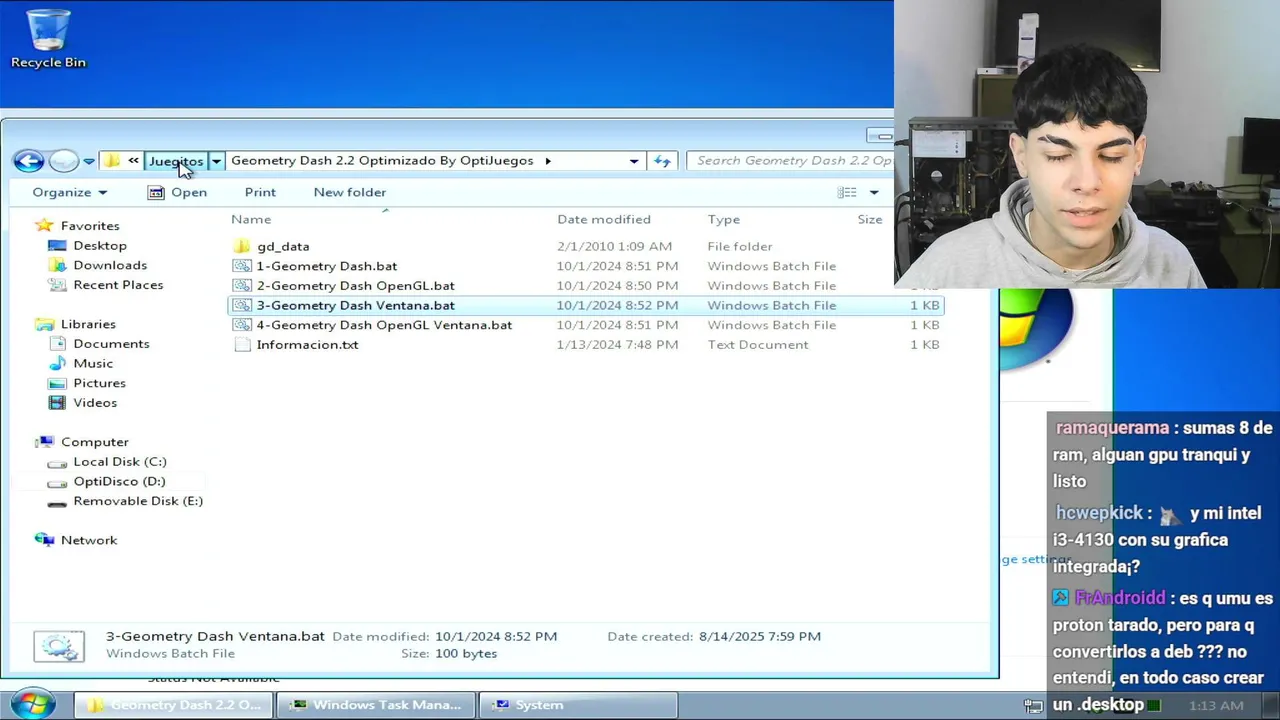This screenshot has height=720, width=1280.
Task: Open the Organize menu
Action: (x=69, y=192)
